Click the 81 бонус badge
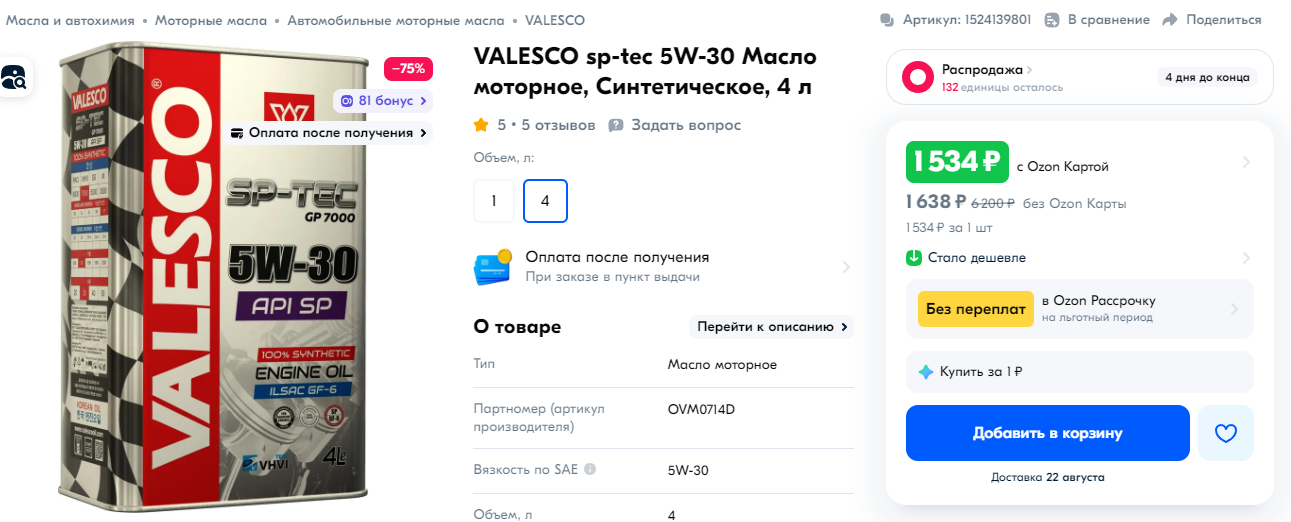The height and width of the screenshot is (522, 1291). click(384, 101)
